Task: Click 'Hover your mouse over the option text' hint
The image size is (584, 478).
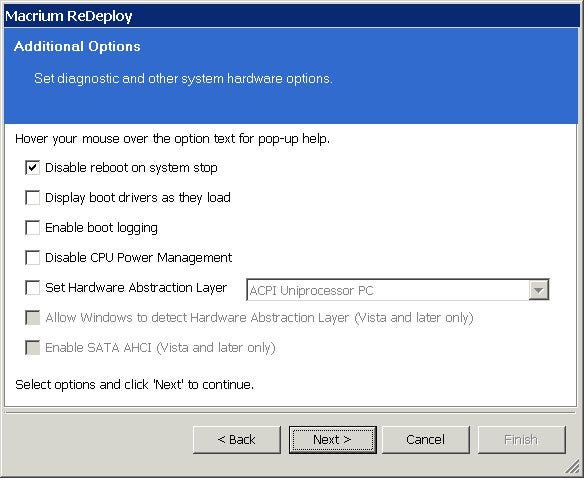Action: point(172,139)
